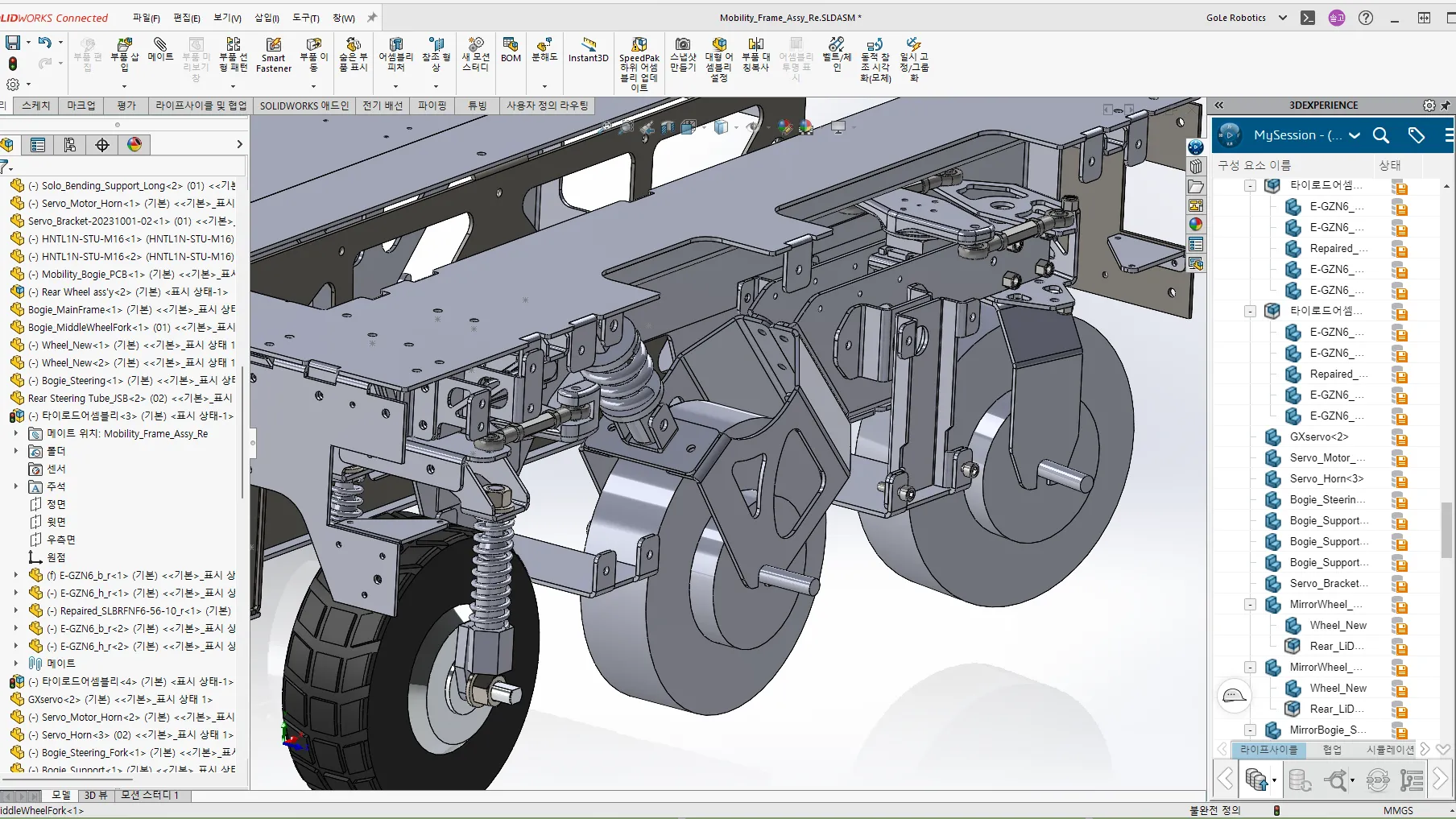Screen dimensions: 1456x819
Task: Unpin the menu bar pushpin
Action: point(370,16)
